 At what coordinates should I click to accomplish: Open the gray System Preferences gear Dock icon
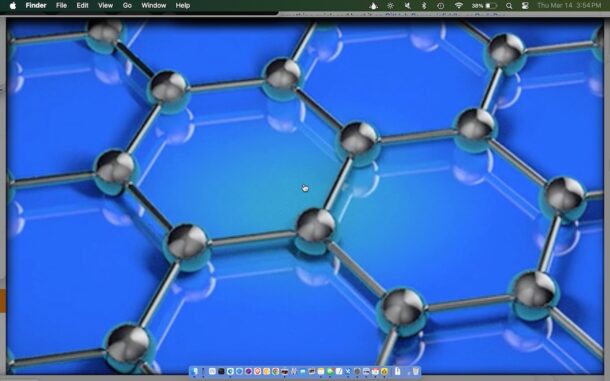tap(357, 371)
